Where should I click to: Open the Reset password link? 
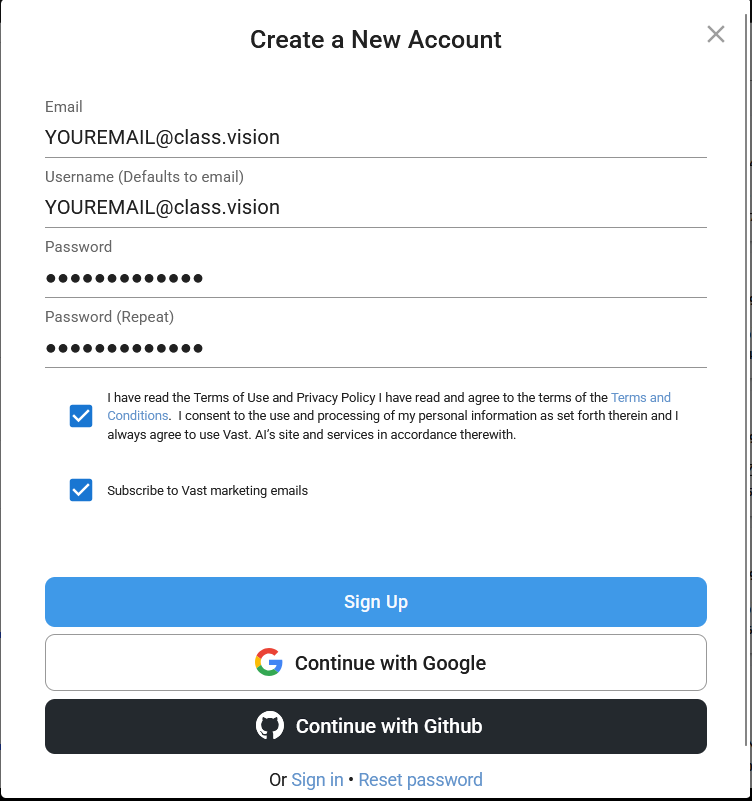pyautogui.click(x=420, y=780)
